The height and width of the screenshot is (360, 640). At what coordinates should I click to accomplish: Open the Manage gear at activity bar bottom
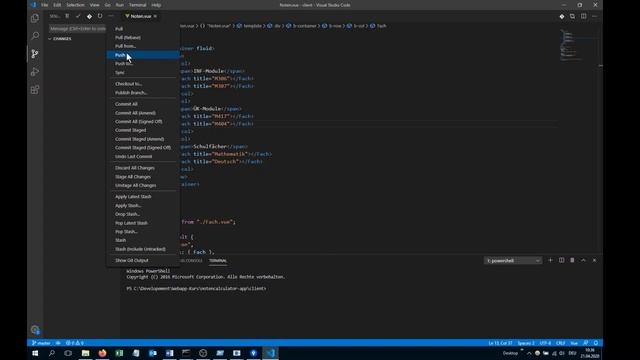pos(35,330)
